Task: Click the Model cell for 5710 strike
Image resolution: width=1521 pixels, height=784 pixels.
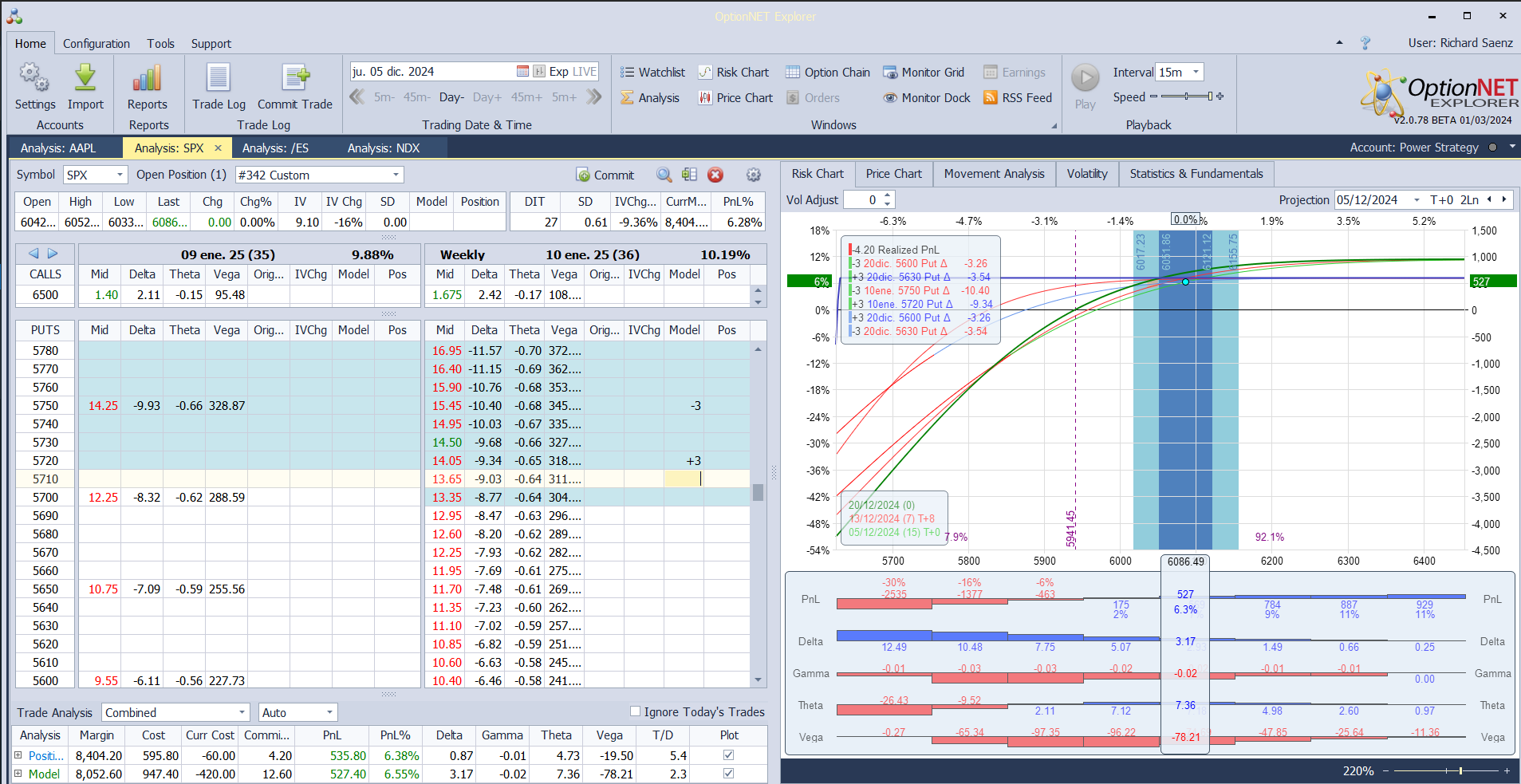Action: (684, 479)
